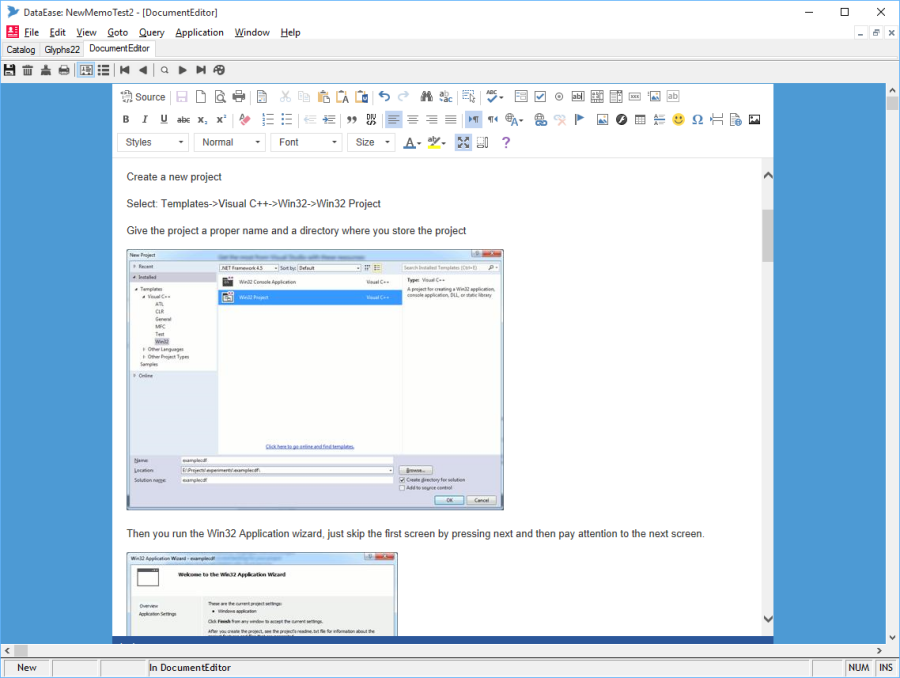
Task: Right align the text
Action: (x=432, y=119)
